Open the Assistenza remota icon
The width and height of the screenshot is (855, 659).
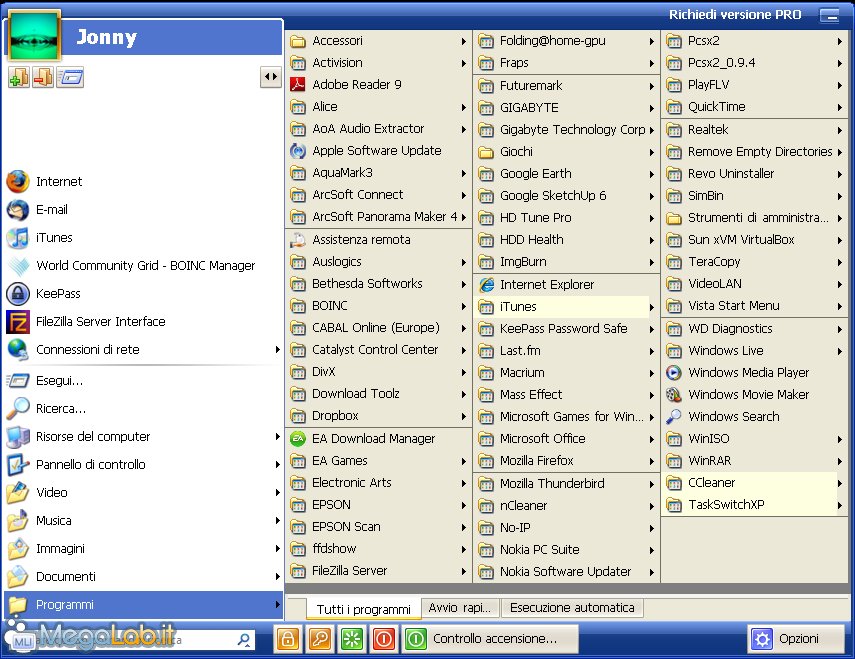(x=298, y=239)
